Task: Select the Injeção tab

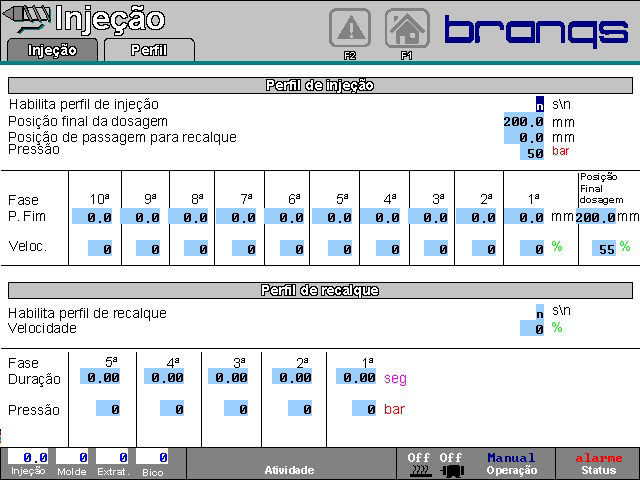Action: click(52, 49)
